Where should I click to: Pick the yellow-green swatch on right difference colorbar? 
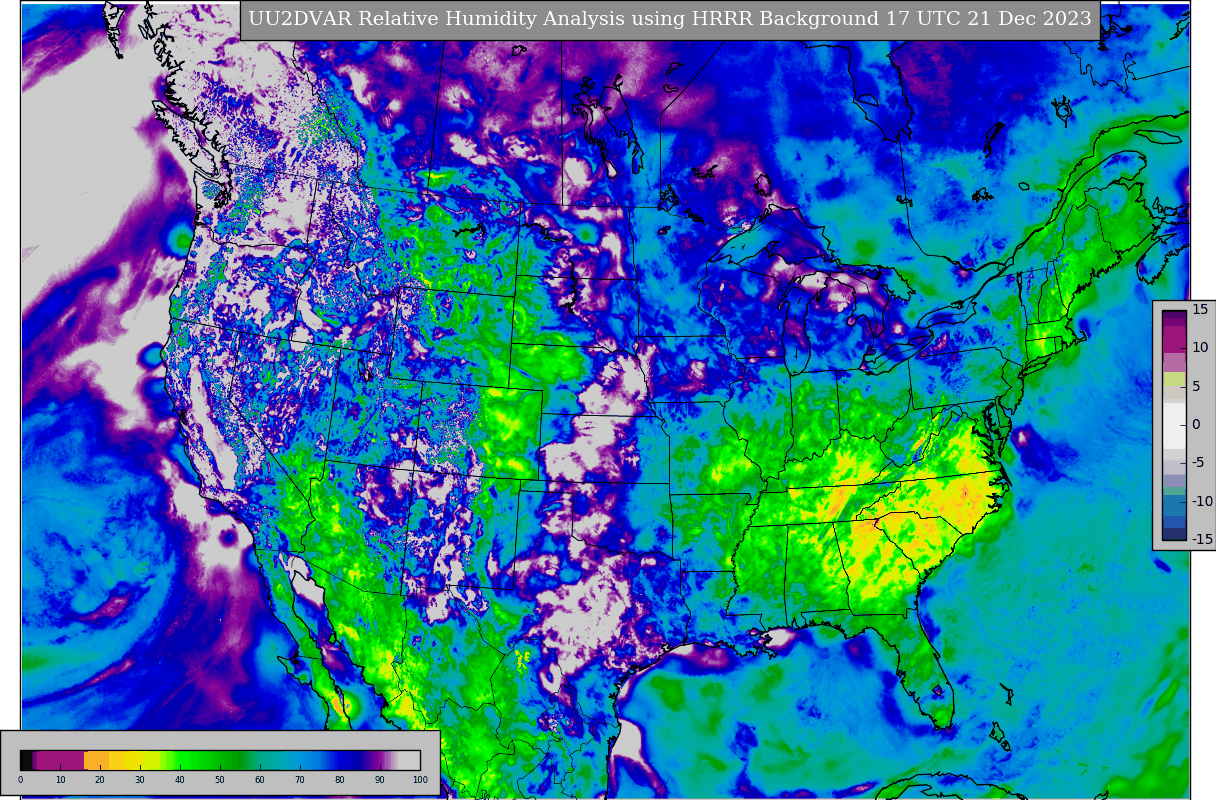click(1174, 379)
